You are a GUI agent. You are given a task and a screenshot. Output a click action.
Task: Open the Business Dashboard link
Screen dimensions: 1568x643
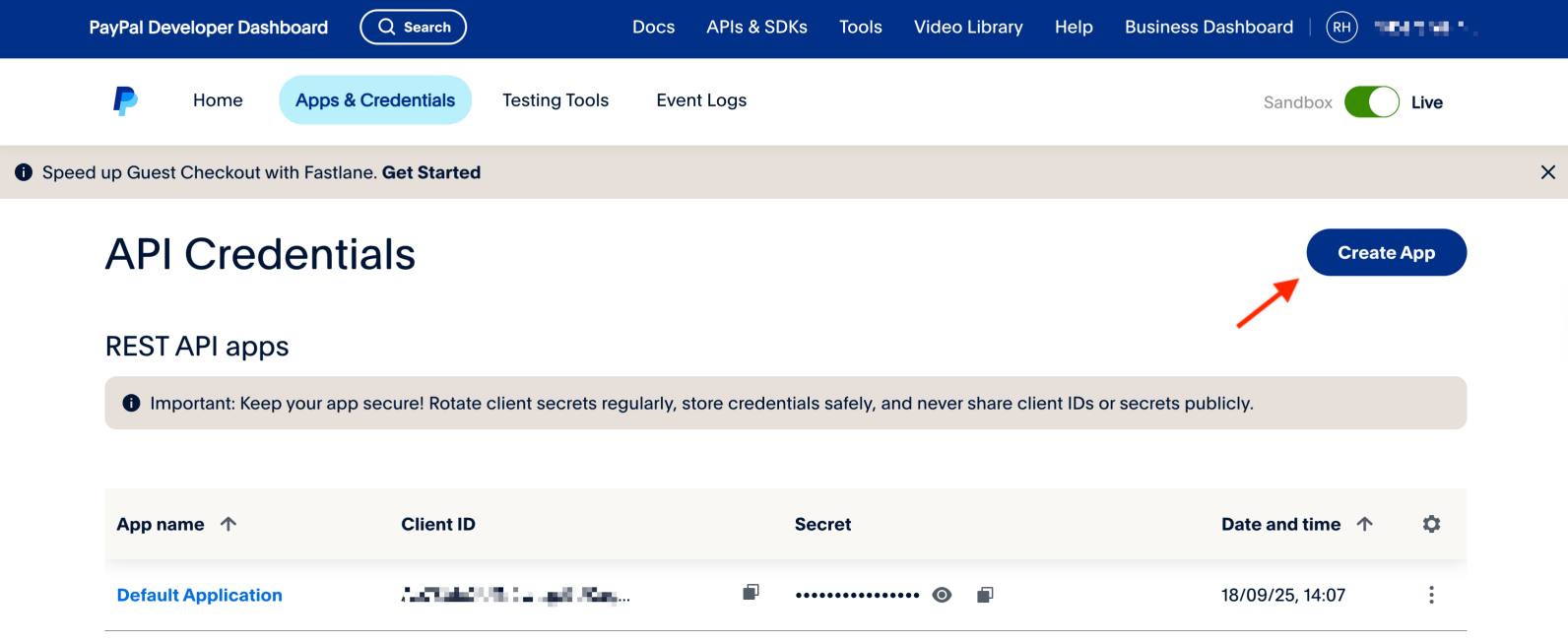[1209, 28]
